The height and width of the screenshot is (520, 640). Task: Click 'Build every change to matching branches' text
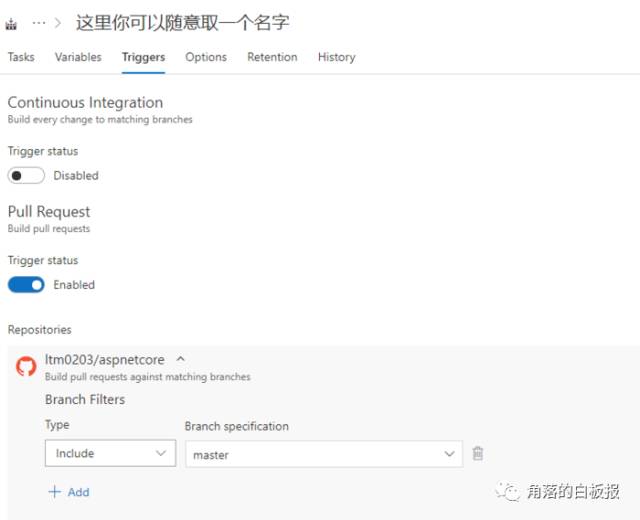(x=100, y=120)
